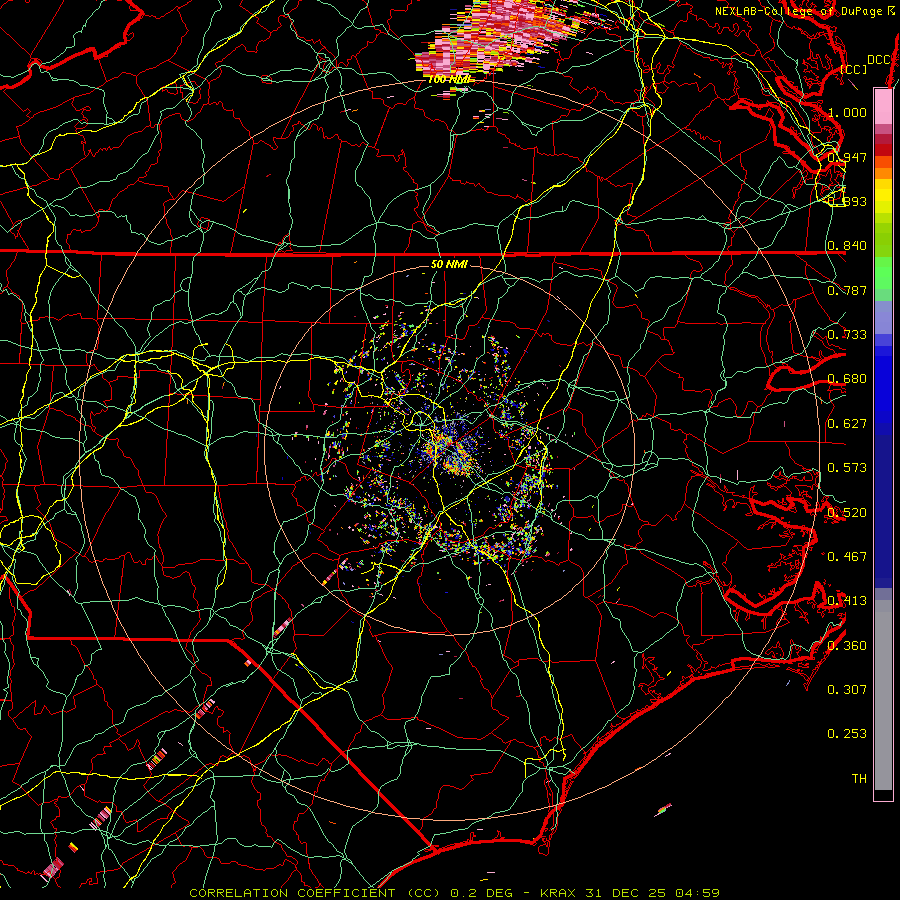Image resolution: width=900 pixels, height=900 pixels.
Task: Select the 0.253 legend value
Action: coord(847,734)
